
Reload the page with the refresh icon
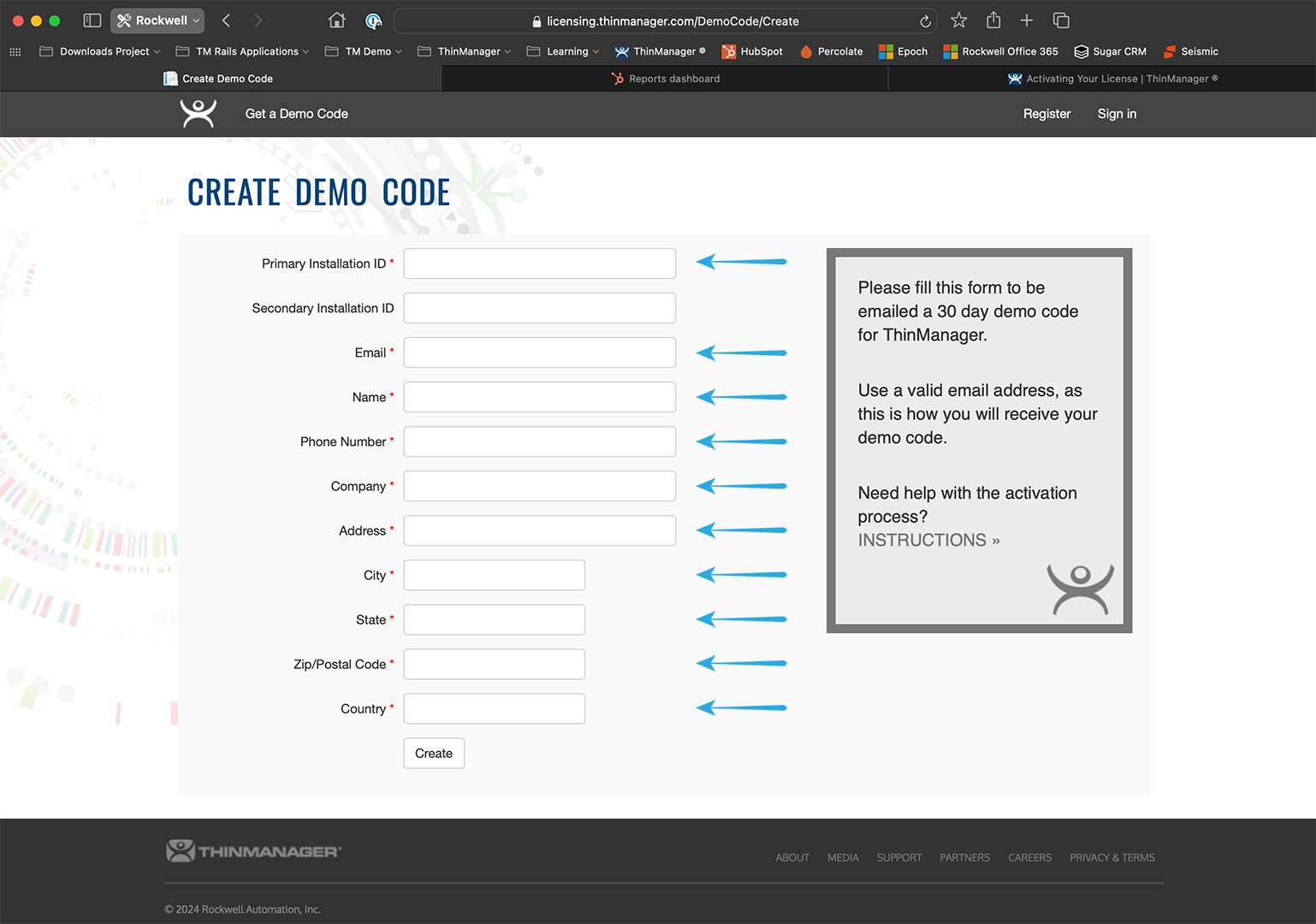click(925, 21)
